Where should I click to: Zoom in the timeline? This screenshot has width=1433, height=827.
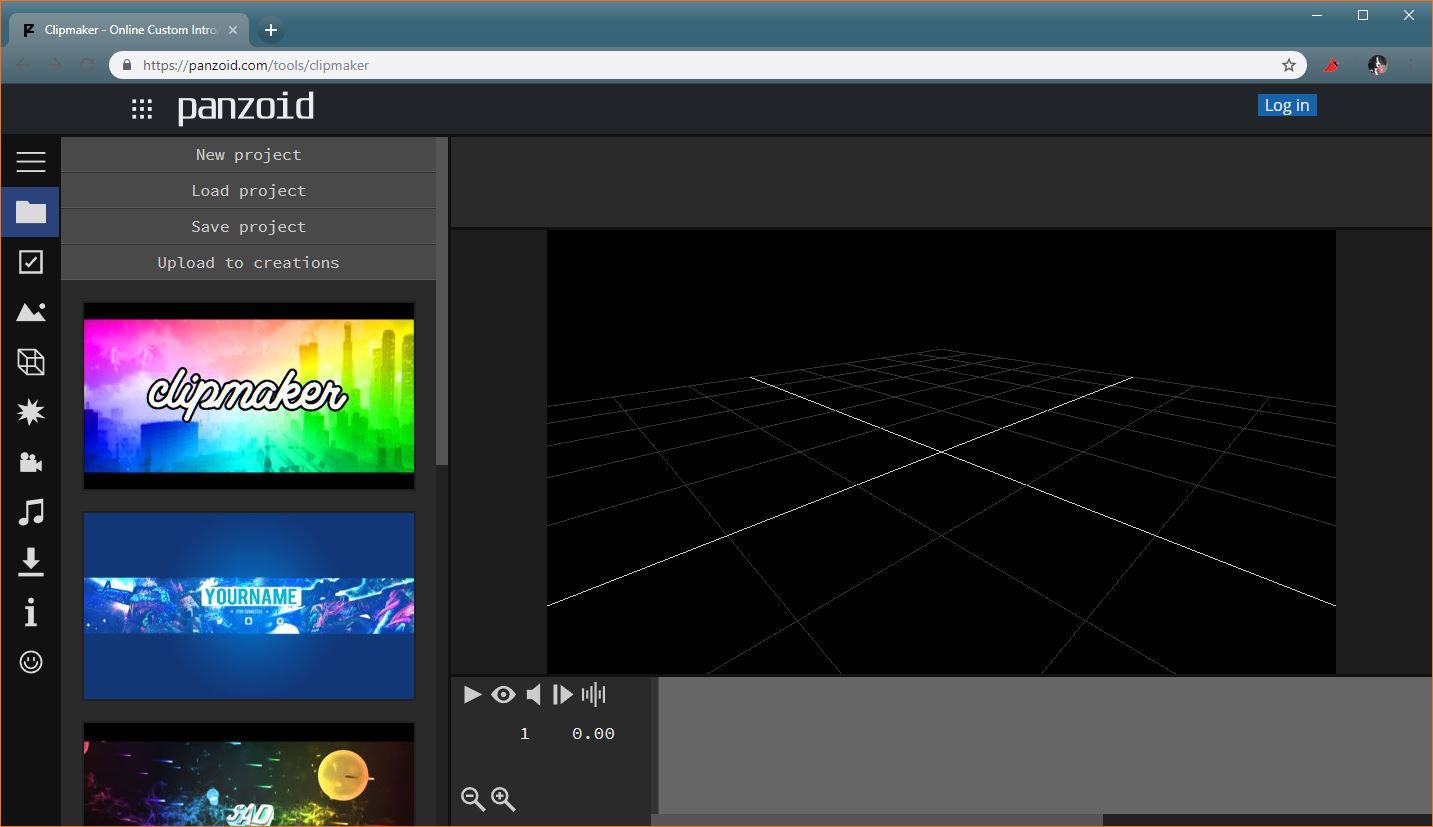[503, 799]
